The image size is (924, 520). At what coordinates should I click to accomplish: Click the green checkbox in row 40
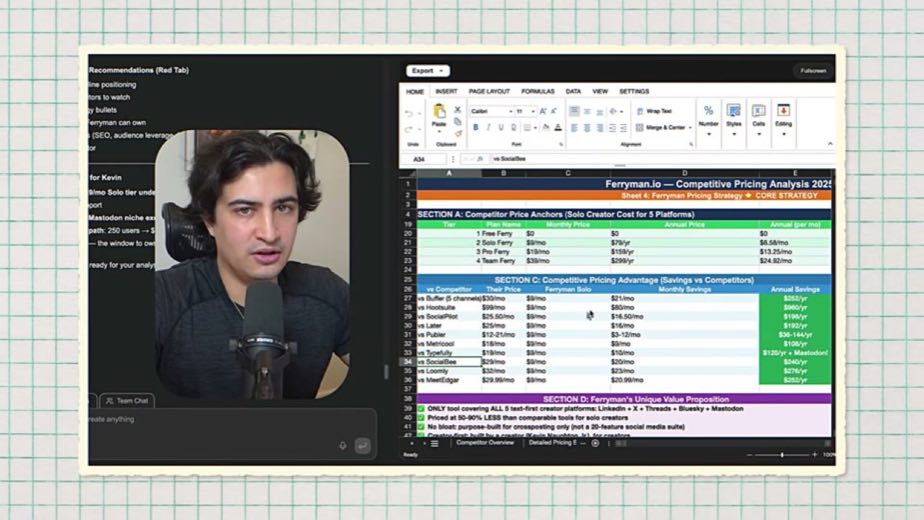421,417
